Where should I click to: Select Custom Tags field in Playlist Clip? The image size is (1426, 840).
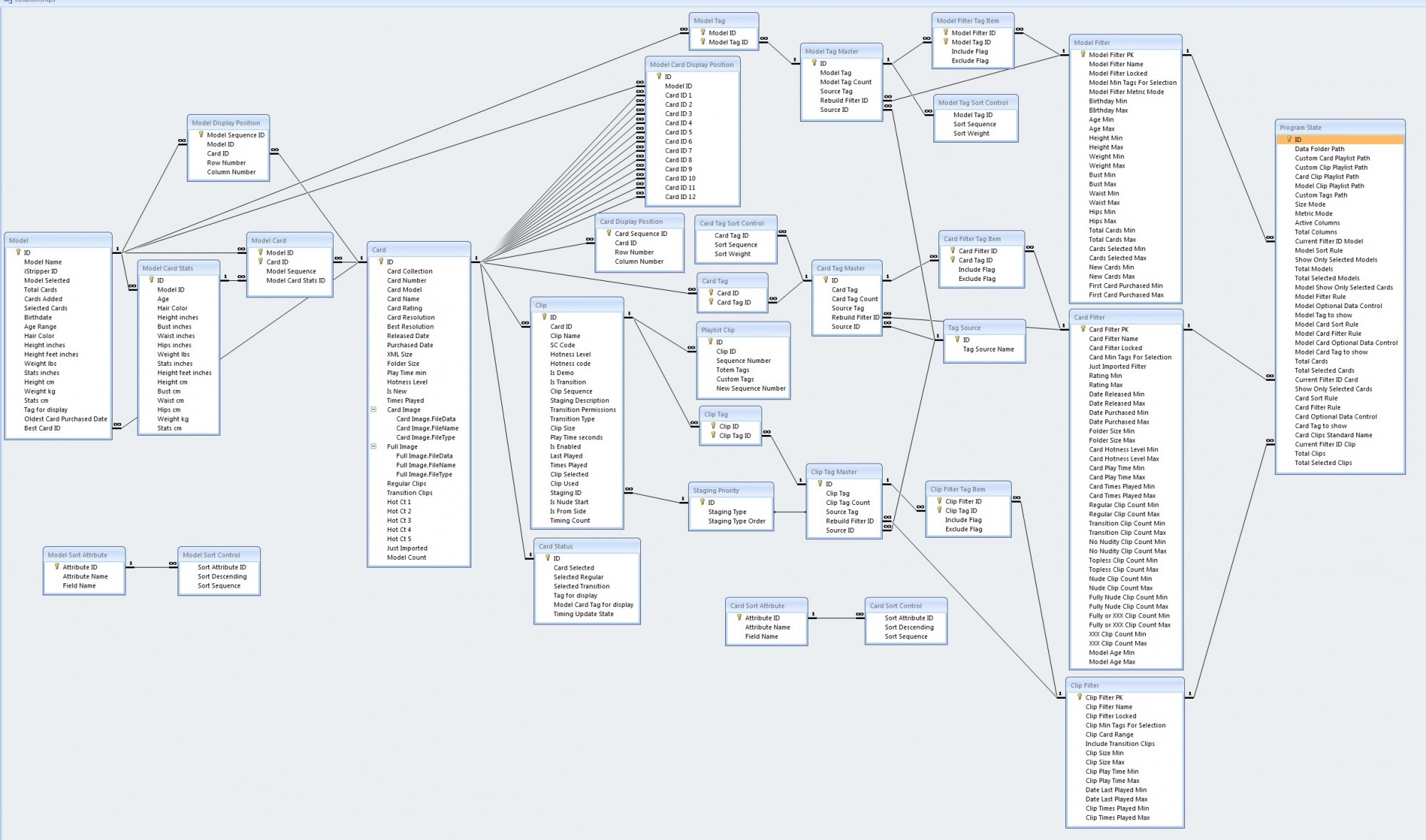pos(734,379)
